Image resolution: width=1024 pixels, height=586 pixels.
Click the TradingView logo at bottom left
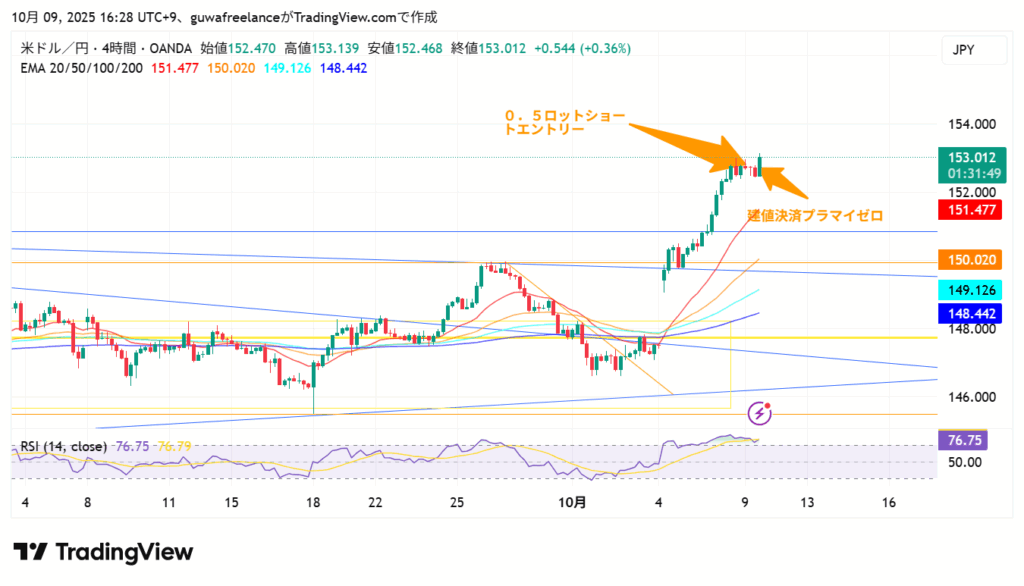click(x=103, y=551)
